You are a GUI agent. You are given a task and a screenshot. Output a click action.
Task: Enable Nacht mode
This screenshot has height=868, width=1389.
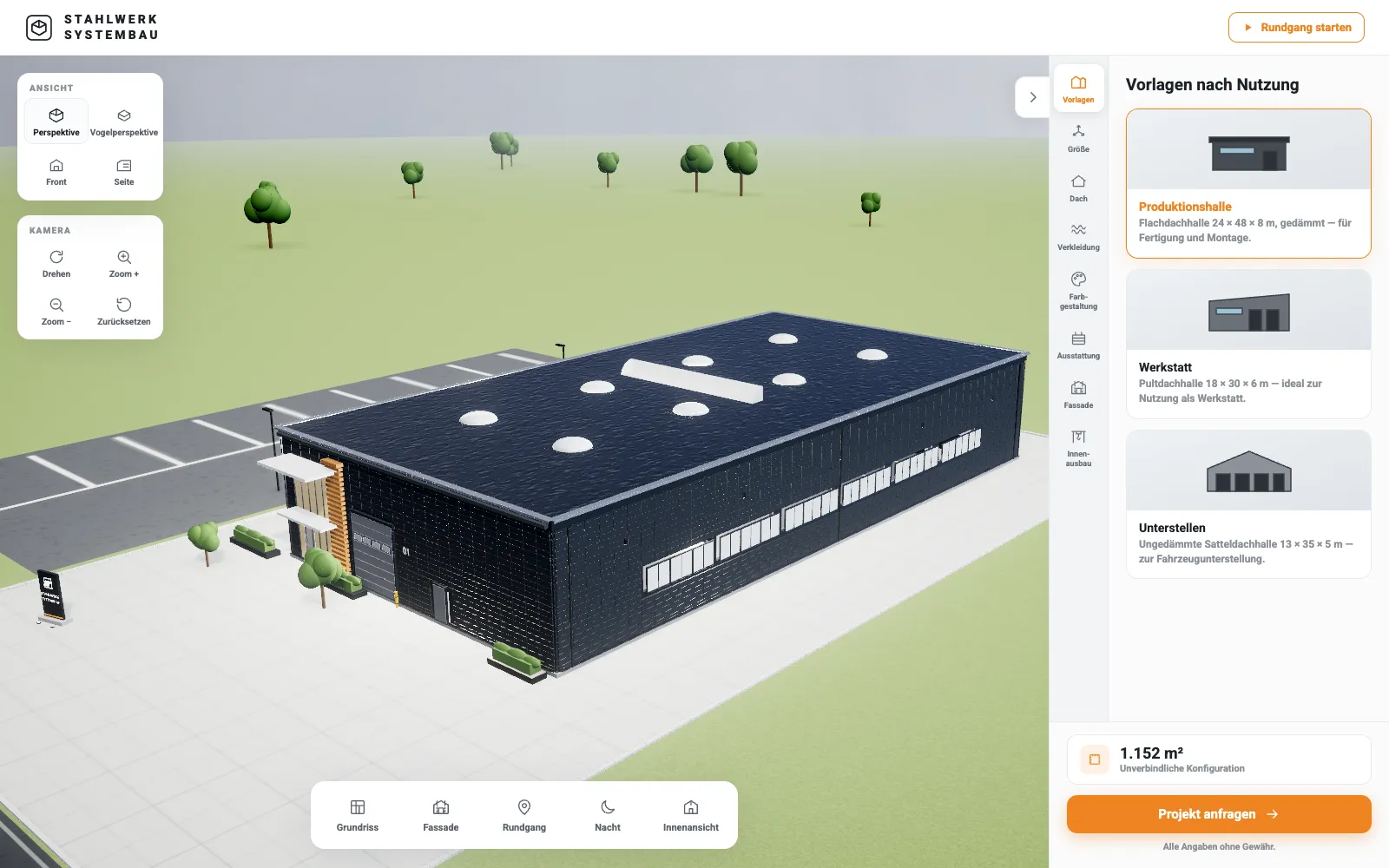tap(608, 815)
